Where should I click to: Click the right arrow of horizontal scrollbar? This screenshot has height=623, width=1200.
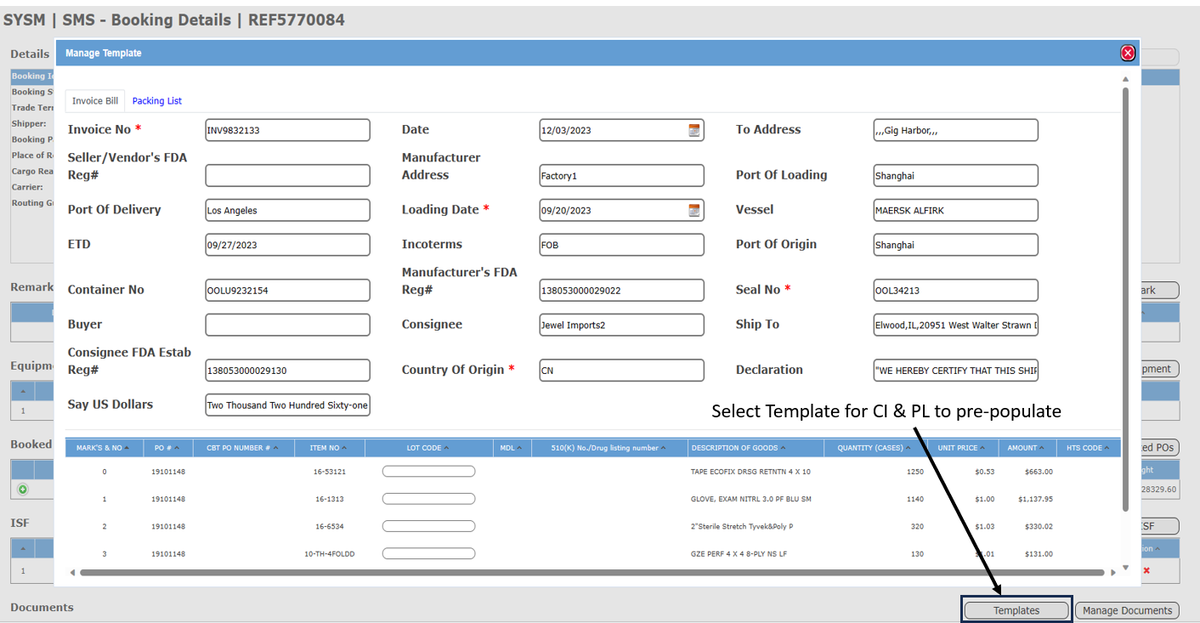coord(1113,573)
